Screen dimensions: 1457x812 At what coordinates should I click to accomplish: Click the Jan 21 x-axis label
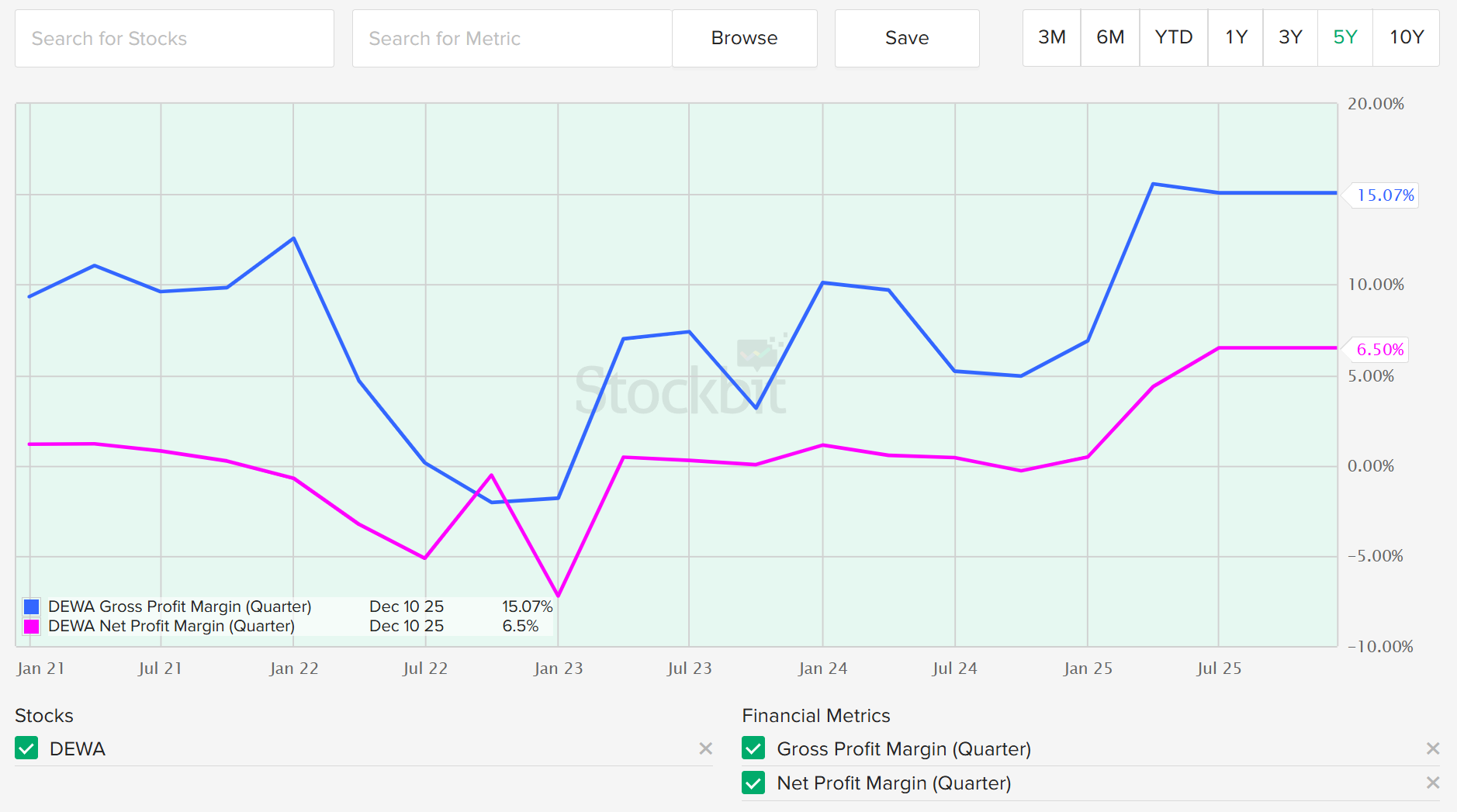point(41,669)
